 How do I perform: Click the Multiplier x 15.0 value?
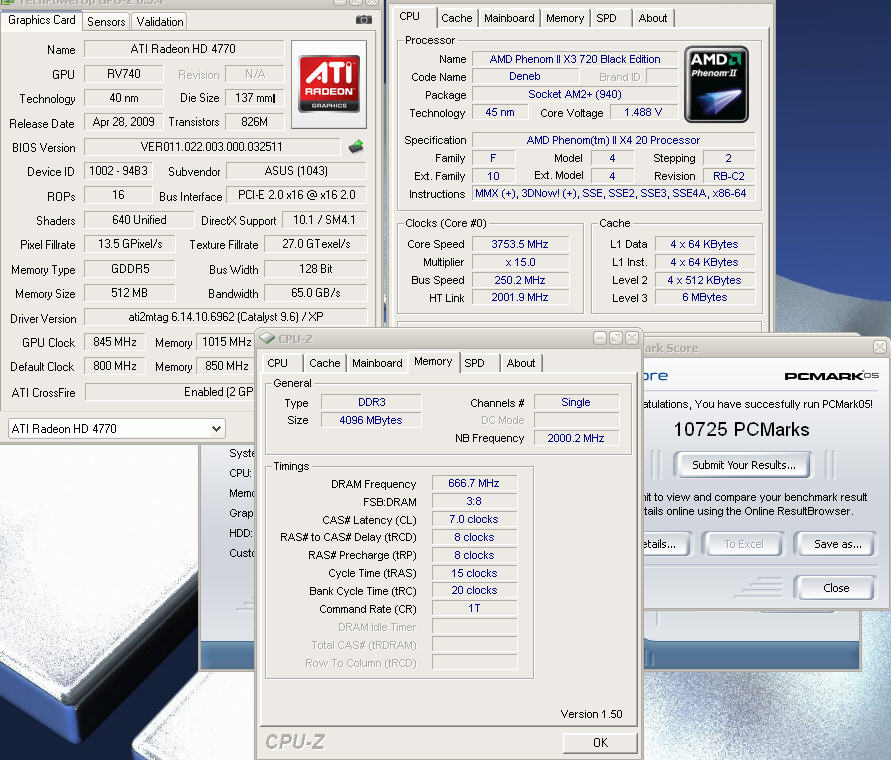point(520,262)
